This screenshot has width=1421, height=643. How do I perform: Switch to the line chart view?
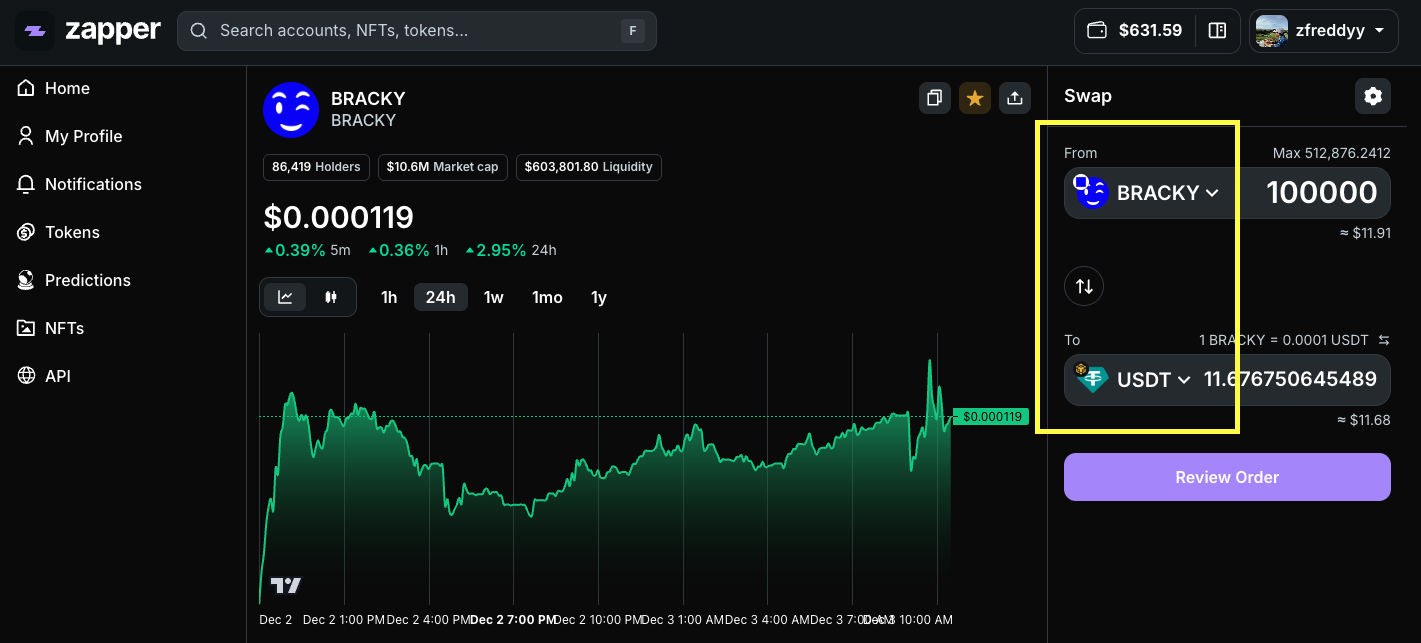[285, 297]
